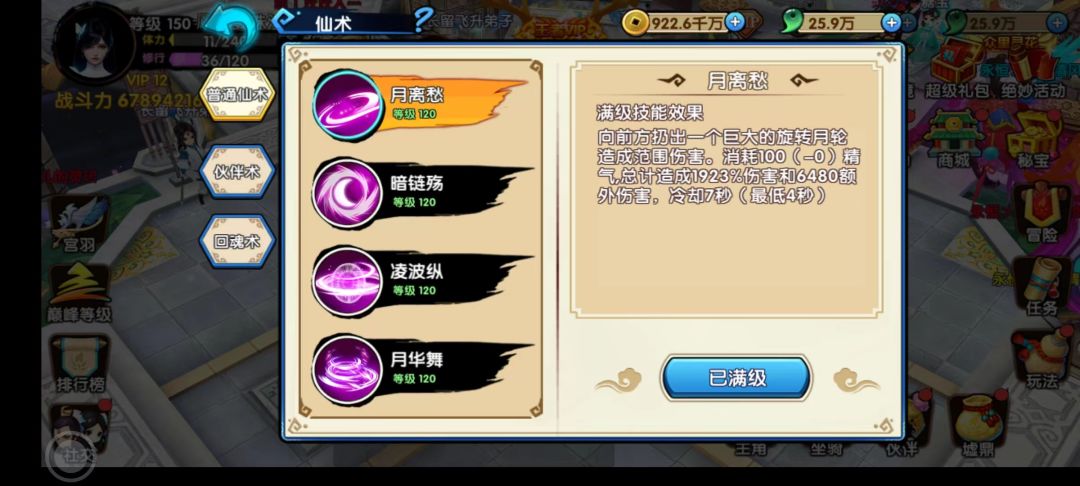Click the character avatar portrait
Screen dimensions: 1080x486
[94, 43]
